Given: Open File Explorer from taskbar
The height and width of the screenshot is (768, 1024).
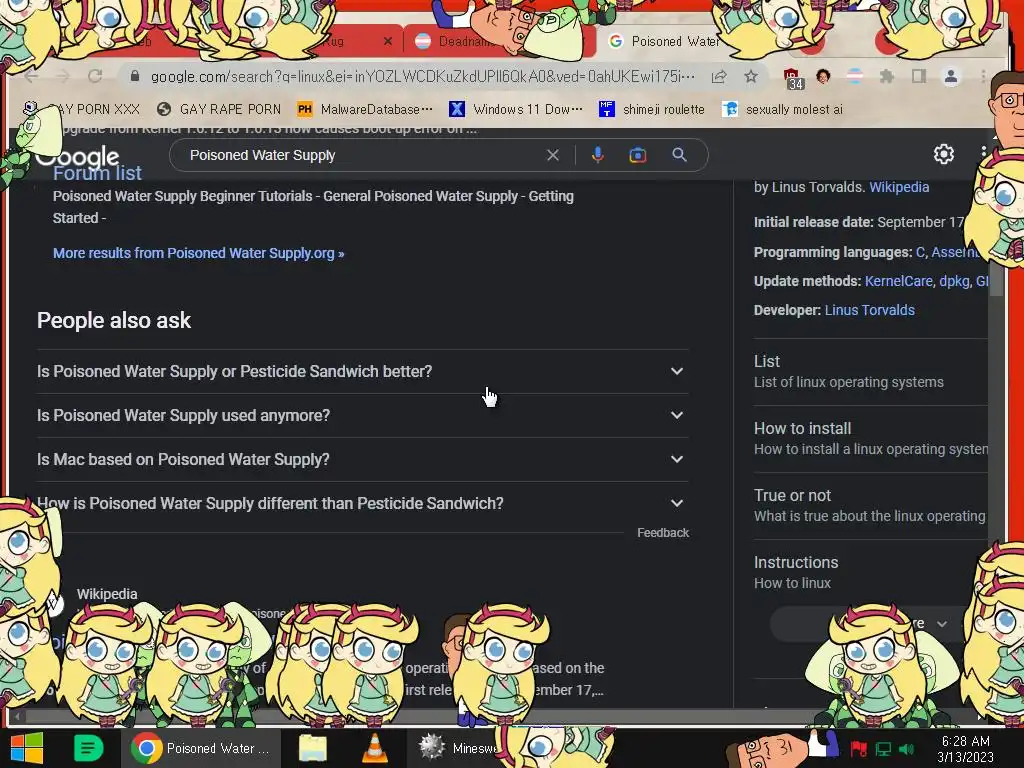Looking at the screenshot, I should pyautogui.click(x=313, y=748).
